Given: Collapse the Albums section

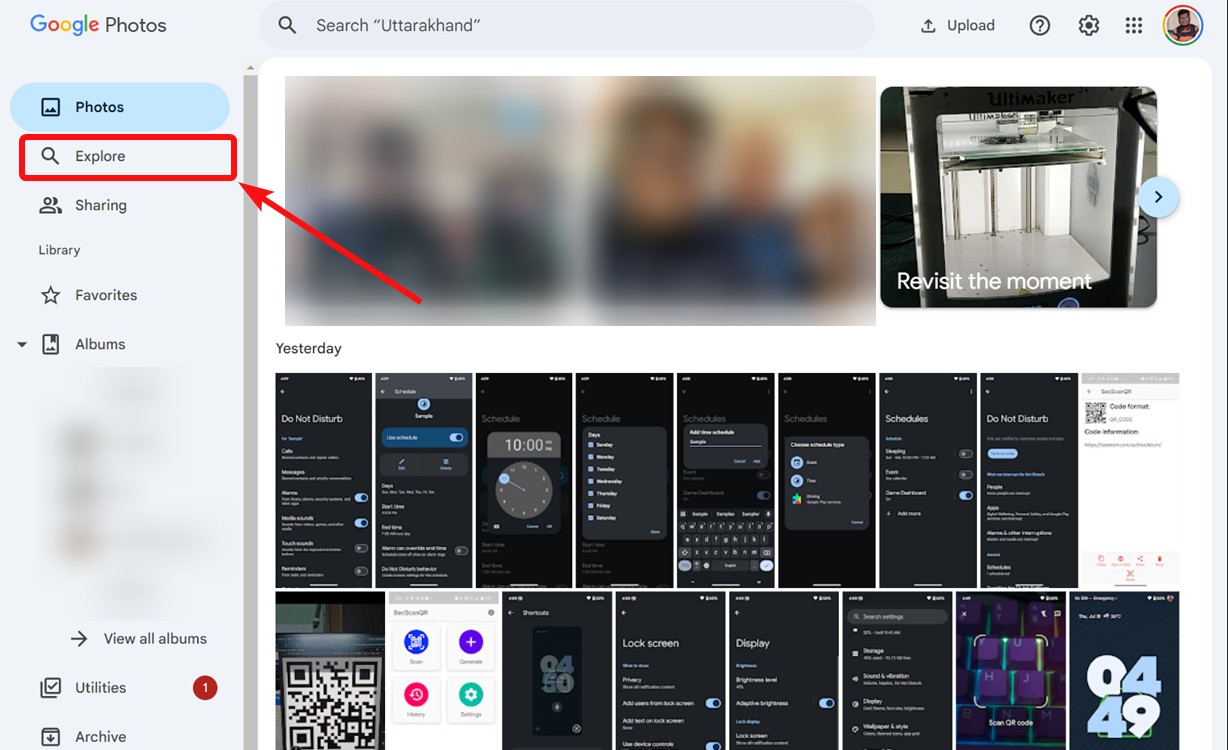Looking at the screenshot, I should click(x=22, y=343).
